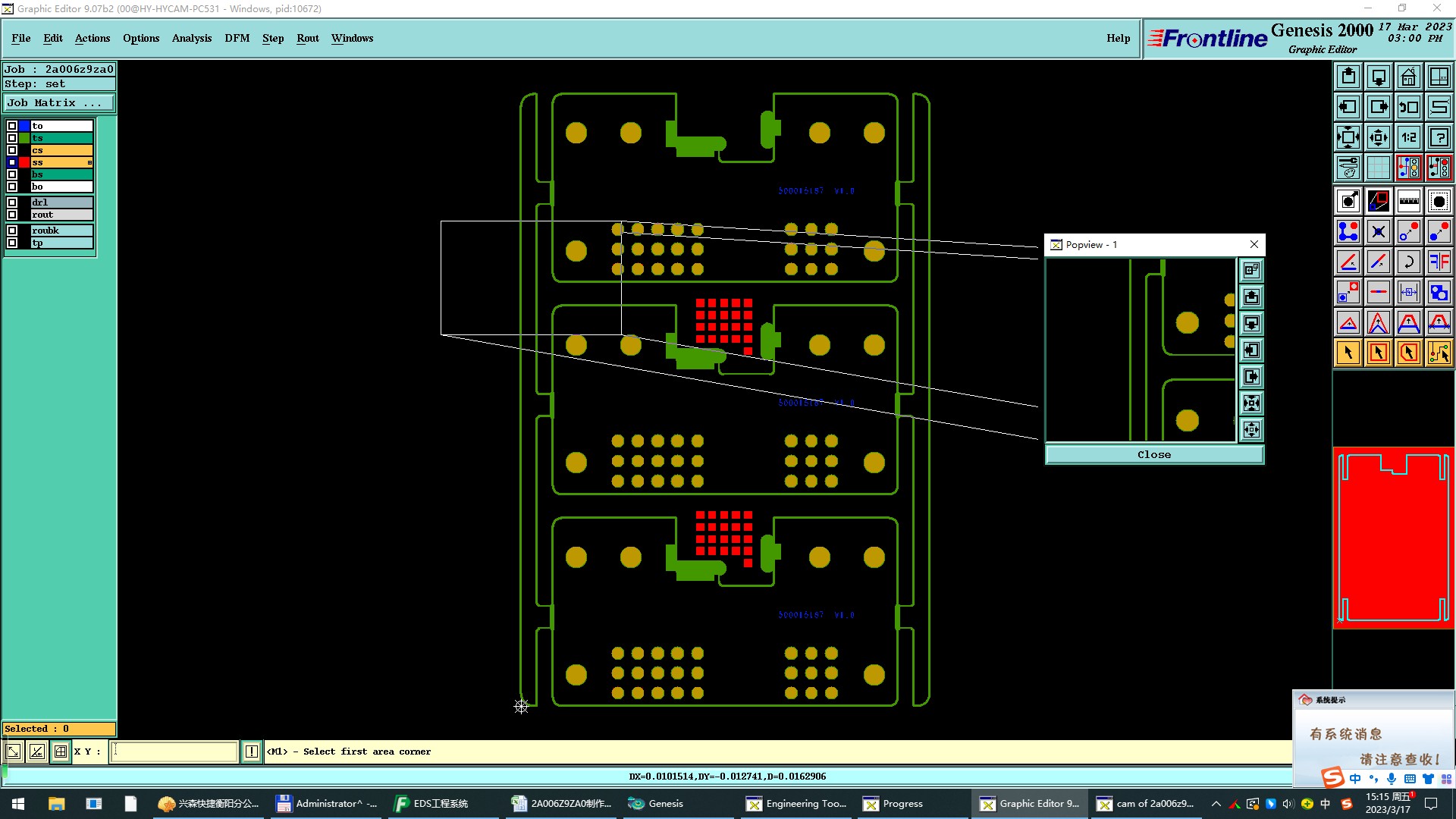Click the 1:2 zoom scale icon
The image size is (1456, 819).
pyautogui.click(x=1408, y=137)
